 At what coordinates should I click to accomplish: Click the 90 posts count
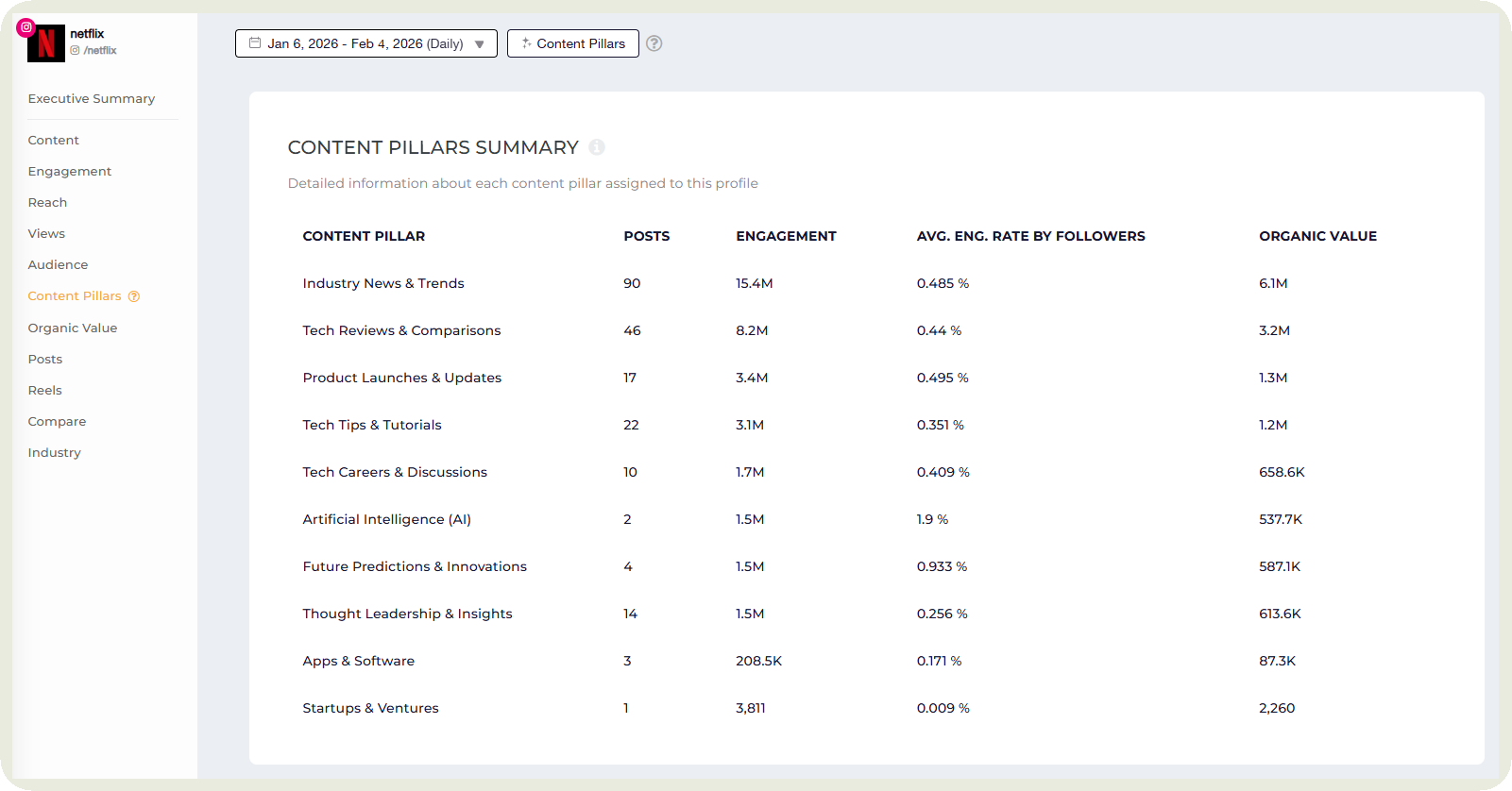[632, 283]
